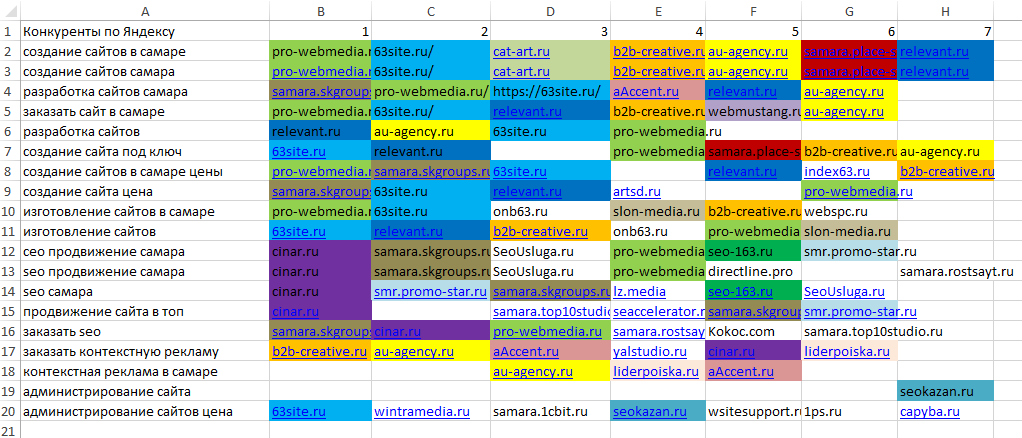Click the Kokoc.com cell
1022x438 pixels.
(x=753, y=332)
